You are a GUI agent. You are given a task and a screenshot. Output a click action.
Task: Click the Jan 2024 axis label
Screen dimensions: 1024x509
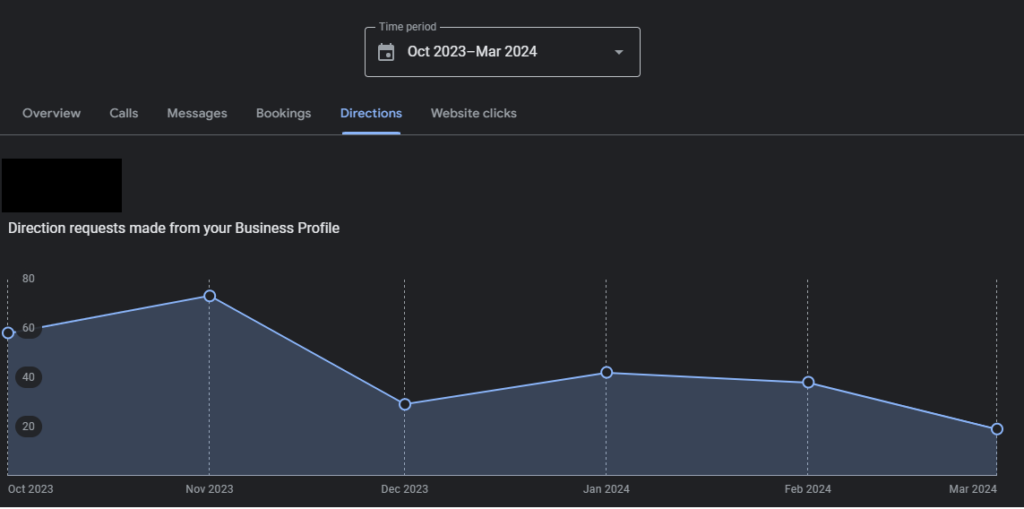pos(606,489)
